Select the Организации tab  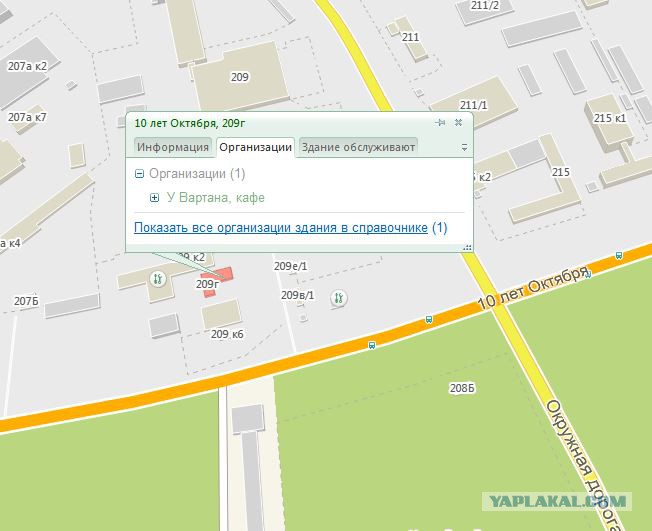point(255,147)
